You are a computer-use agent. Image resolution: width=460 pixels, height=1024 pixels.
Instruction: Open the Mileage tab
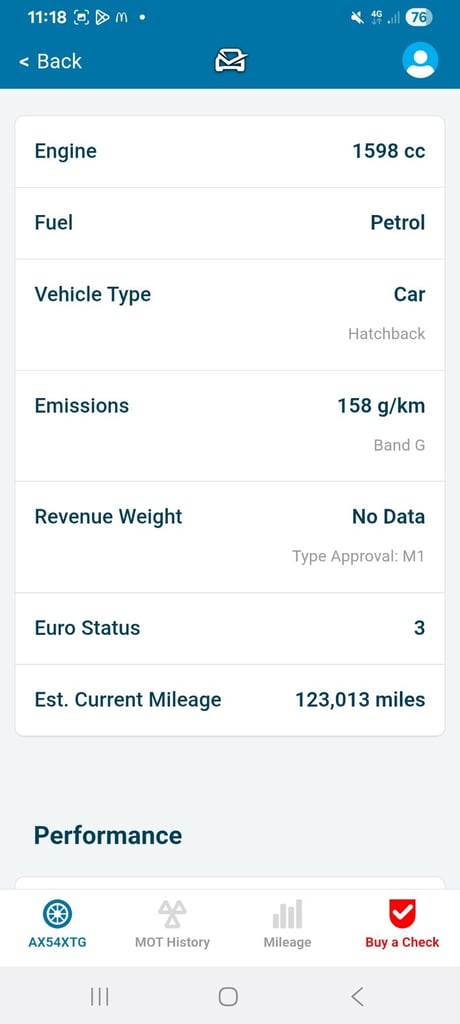coord(288,924)
